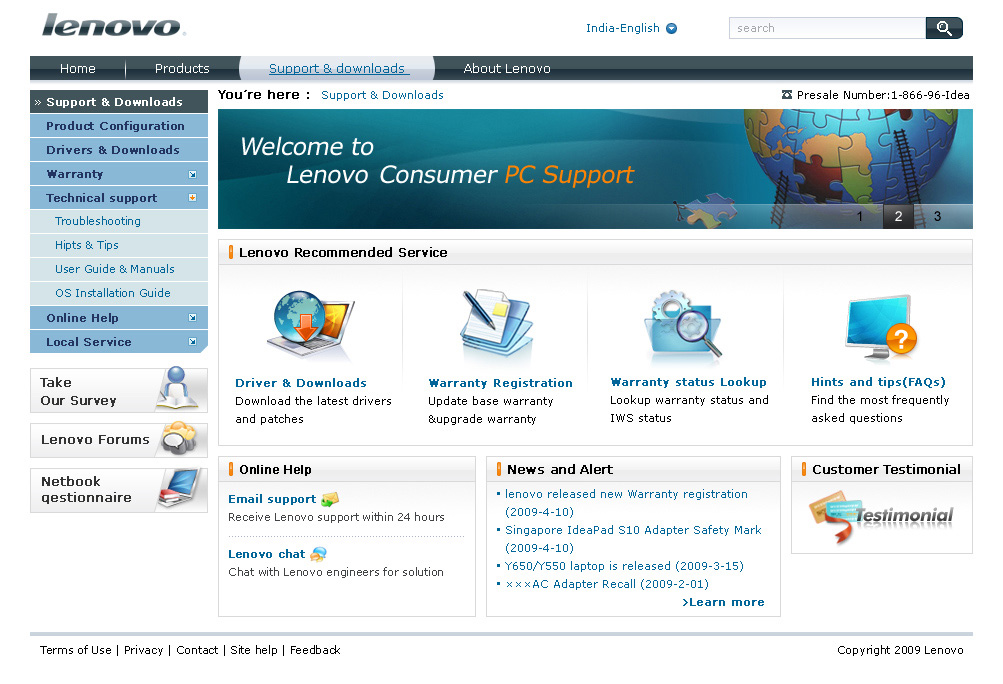
Task: Open User Guide & Manuals
Action: 119,269
